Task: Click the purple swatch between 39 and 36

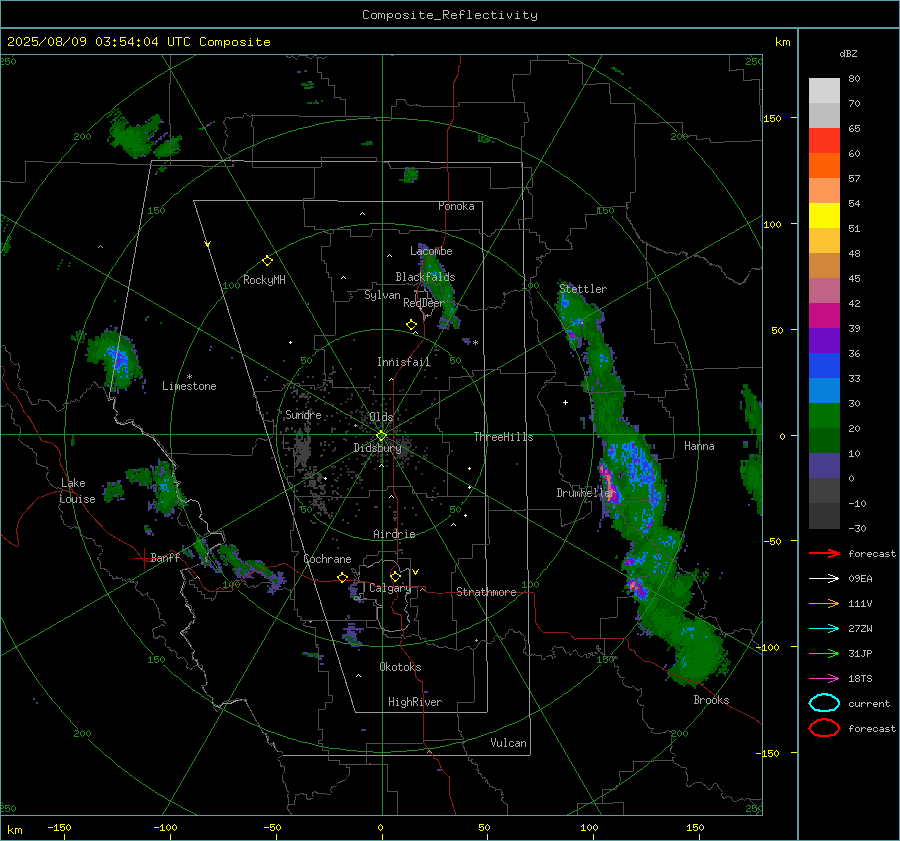Action: pyautogui.click(x=824, y=340)
